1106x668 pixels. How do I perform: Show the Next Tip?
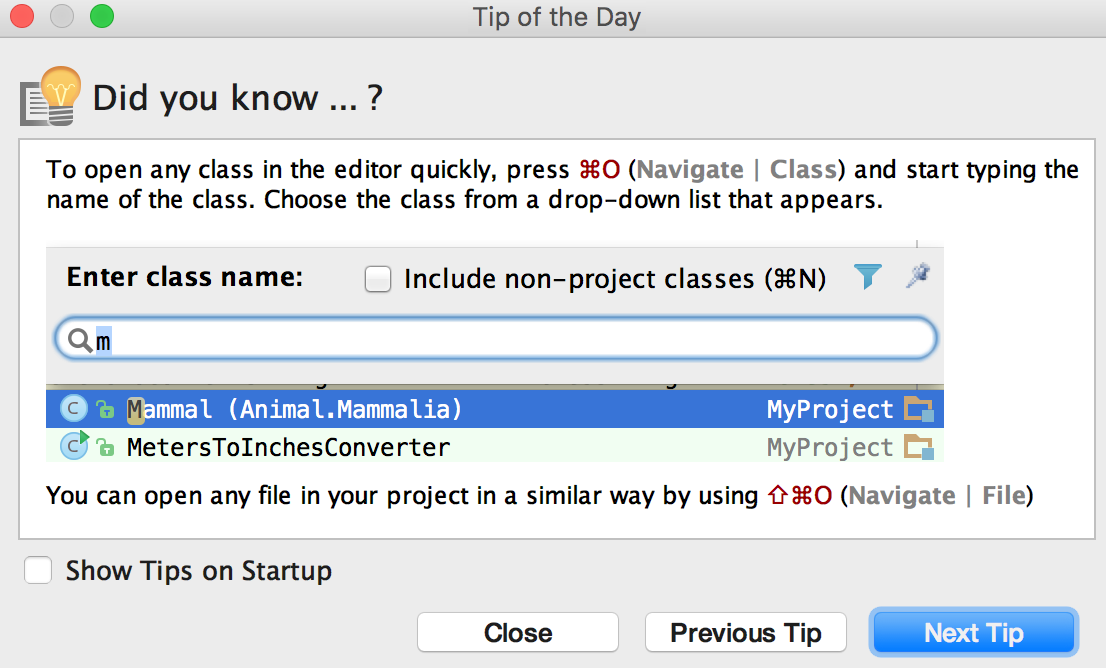pos(973,633)
